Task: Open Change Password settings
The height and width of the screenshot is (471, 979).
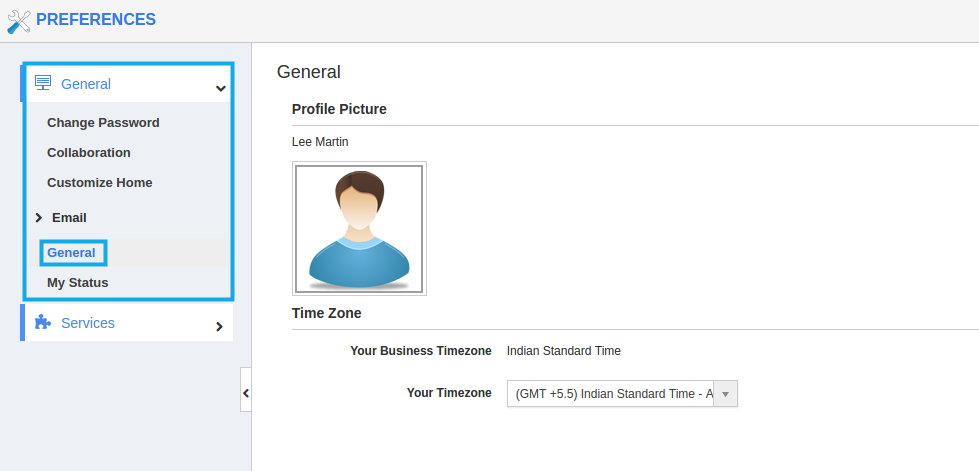Action: point(103,122)
